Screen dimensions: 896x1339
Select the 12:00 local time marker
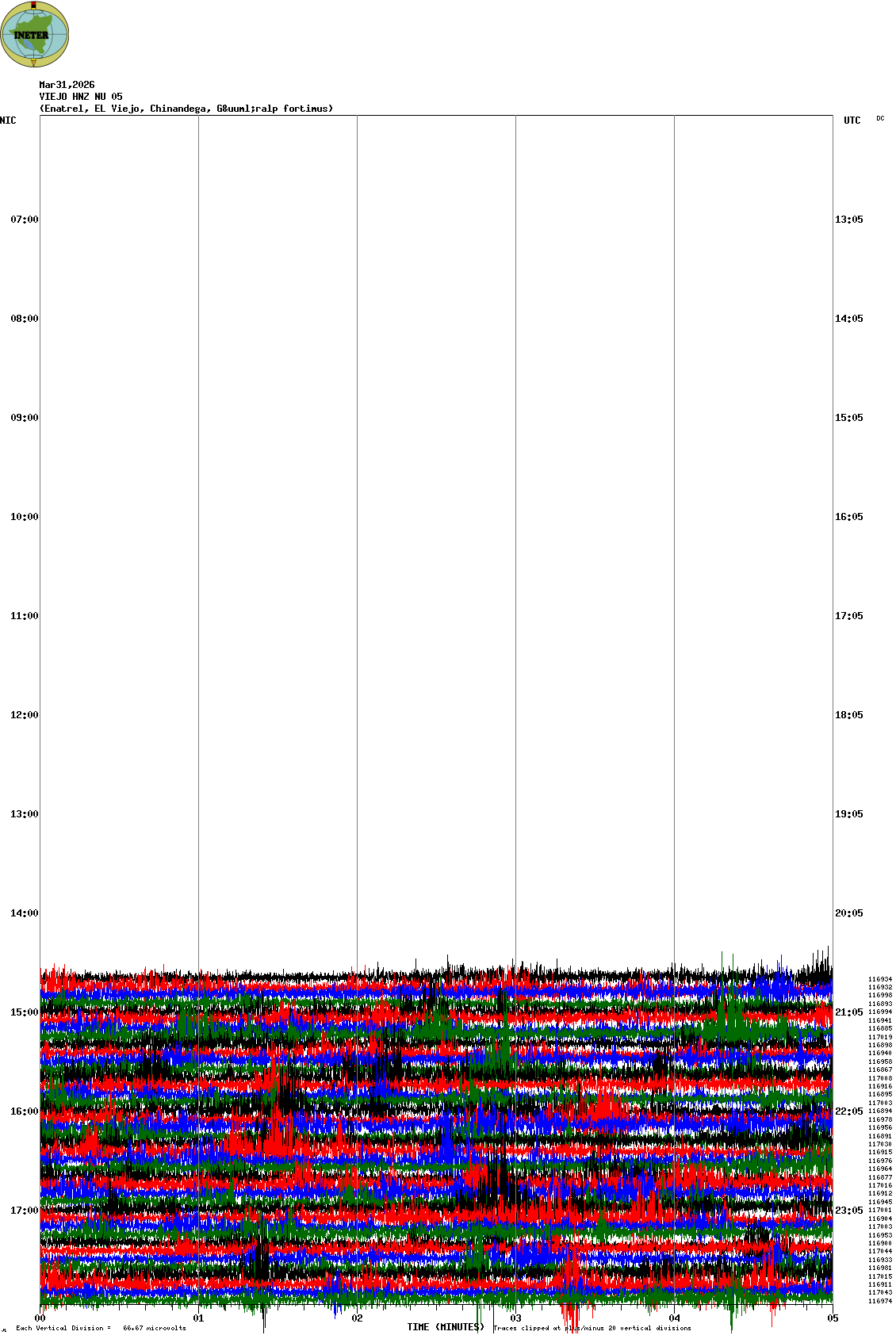pyautogui.click(x=24, y=715)
